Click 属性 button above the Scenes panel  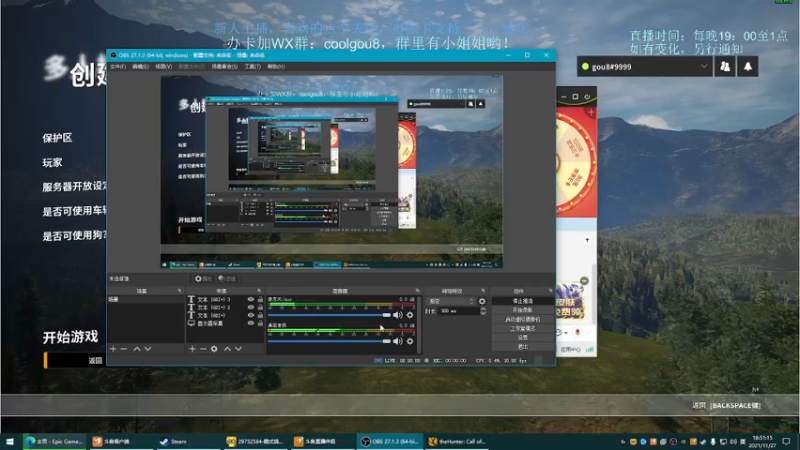[203, 279]
